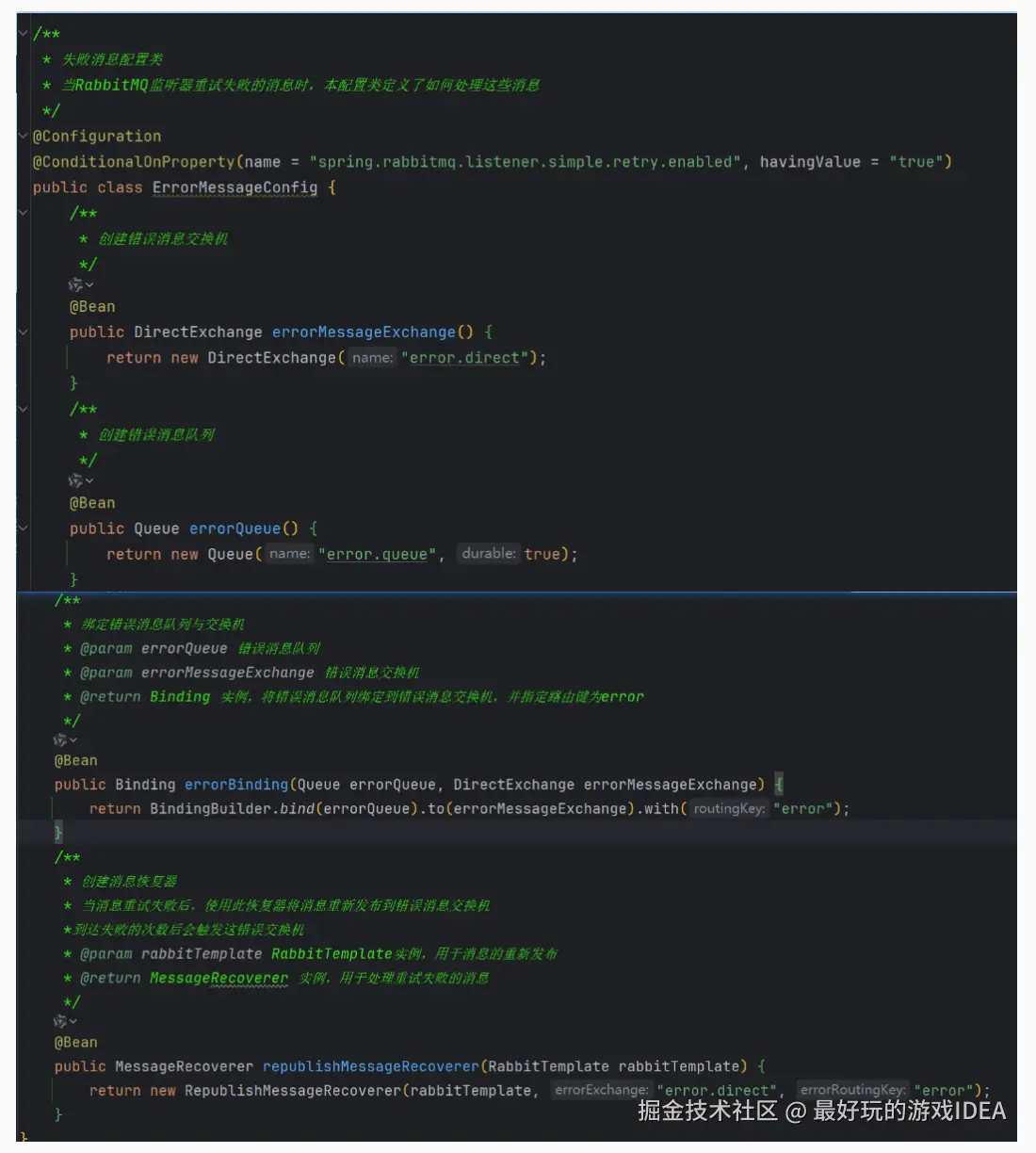
Task: Click '@param rabbitTemplate' in the Javadoc
Action: [x=171, y=953]
